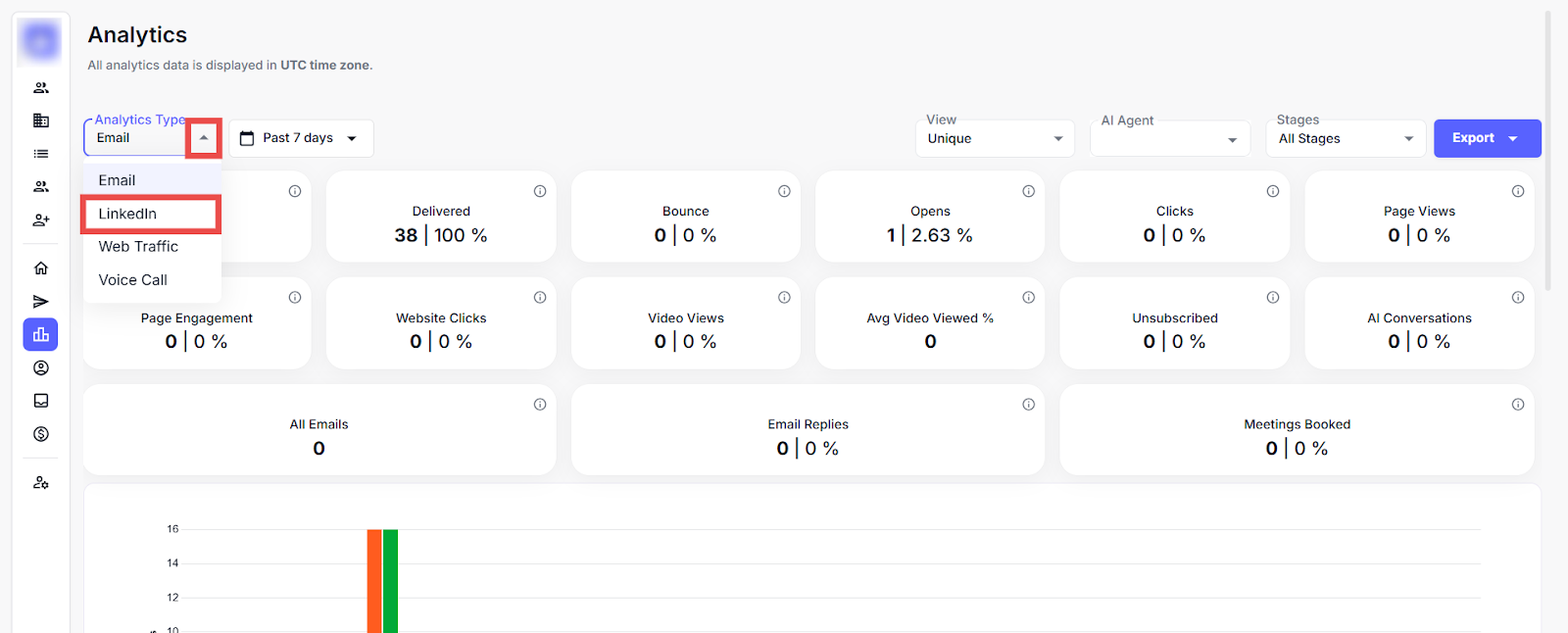Screen dimensions: 1568x633
Task: Click the dollar-sign billing icon
Action: tap(41, 434)
